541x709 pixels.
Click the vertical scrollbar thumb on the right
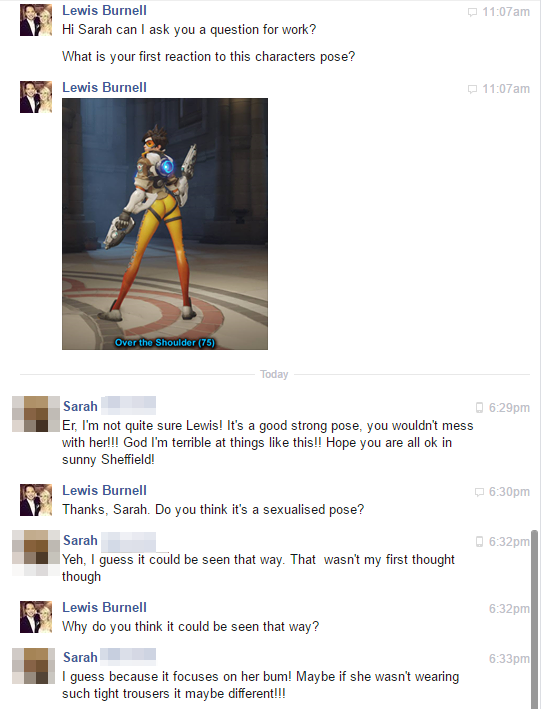point(535,619)
